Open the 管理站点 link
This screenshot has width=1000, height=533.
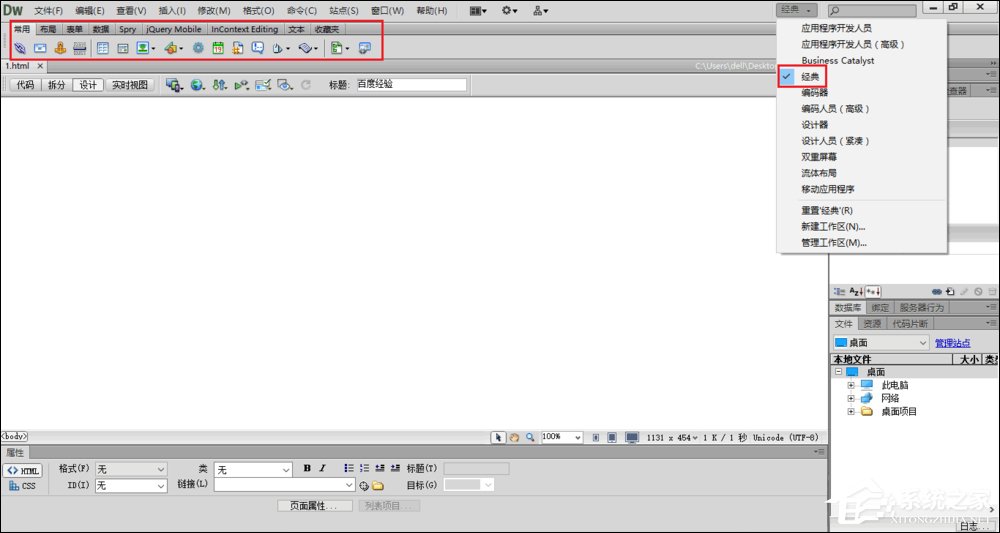coord(953,343)
